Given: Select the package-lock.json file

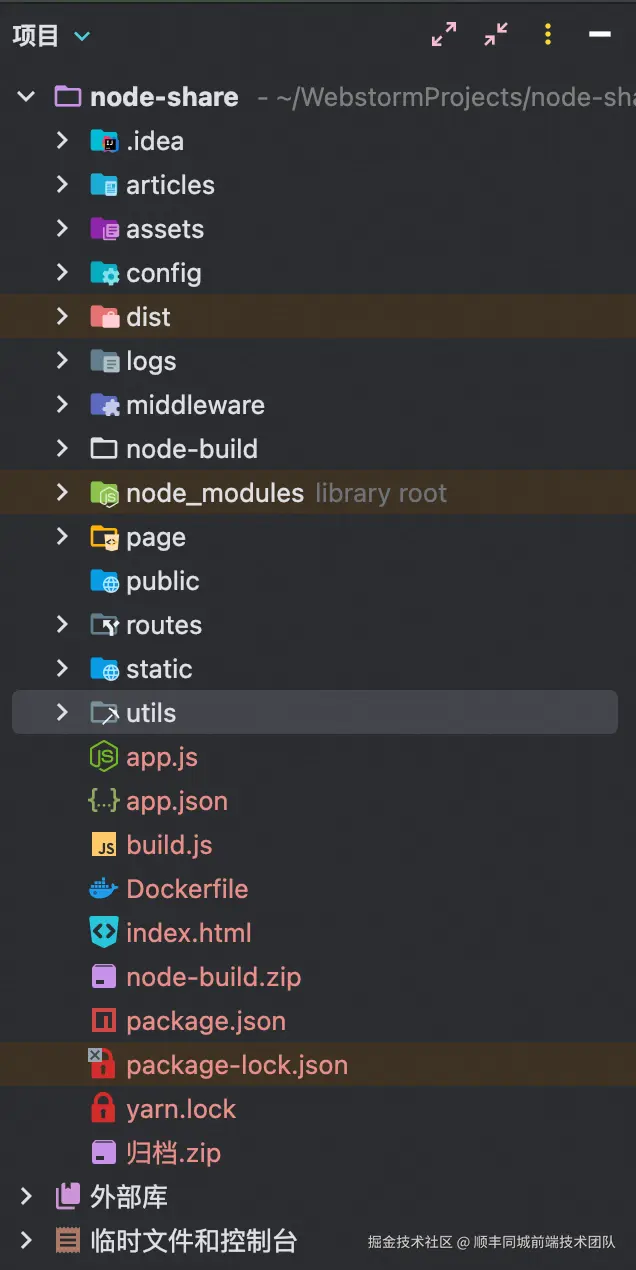Looking at the screenshot, I should 237,1065.
